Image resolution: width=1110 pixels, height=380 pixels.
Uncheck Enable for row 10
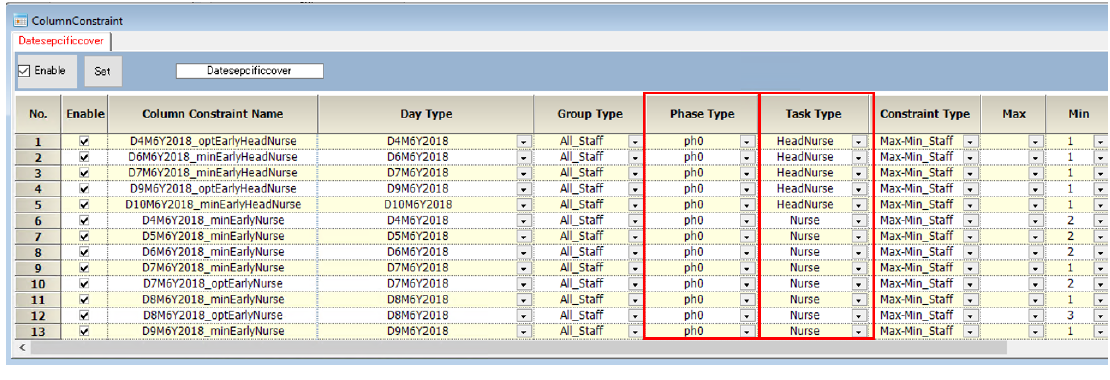85,283
